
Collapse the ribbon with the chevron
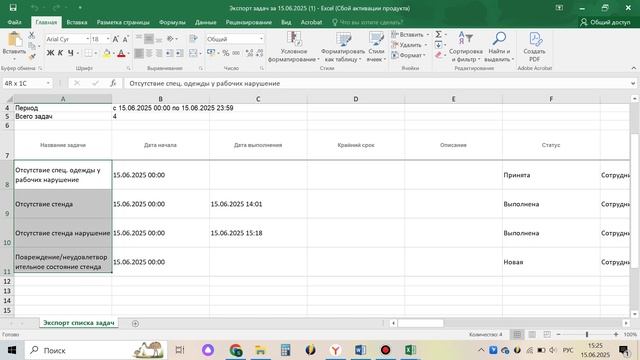(x=633, y=68)
